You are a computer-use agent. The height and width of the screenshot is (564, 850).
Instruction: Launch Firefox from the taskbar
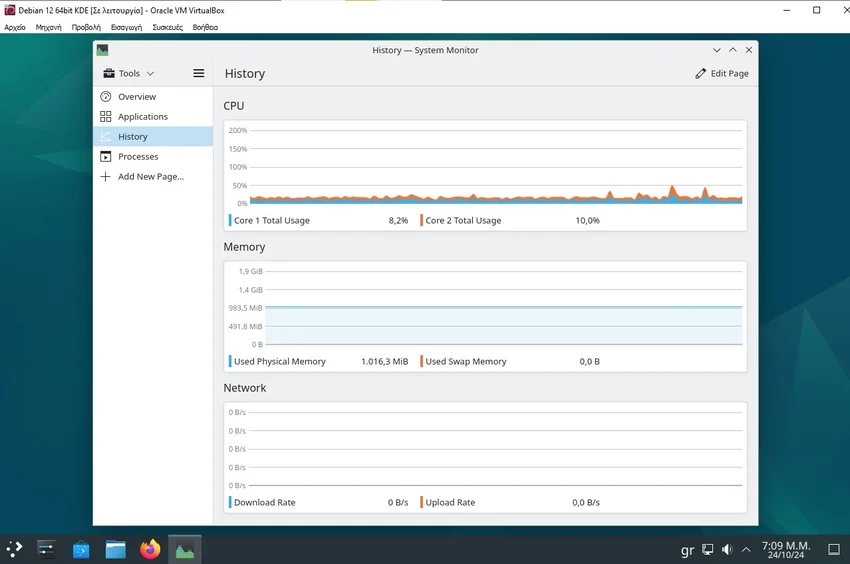[x=150, y=549]
